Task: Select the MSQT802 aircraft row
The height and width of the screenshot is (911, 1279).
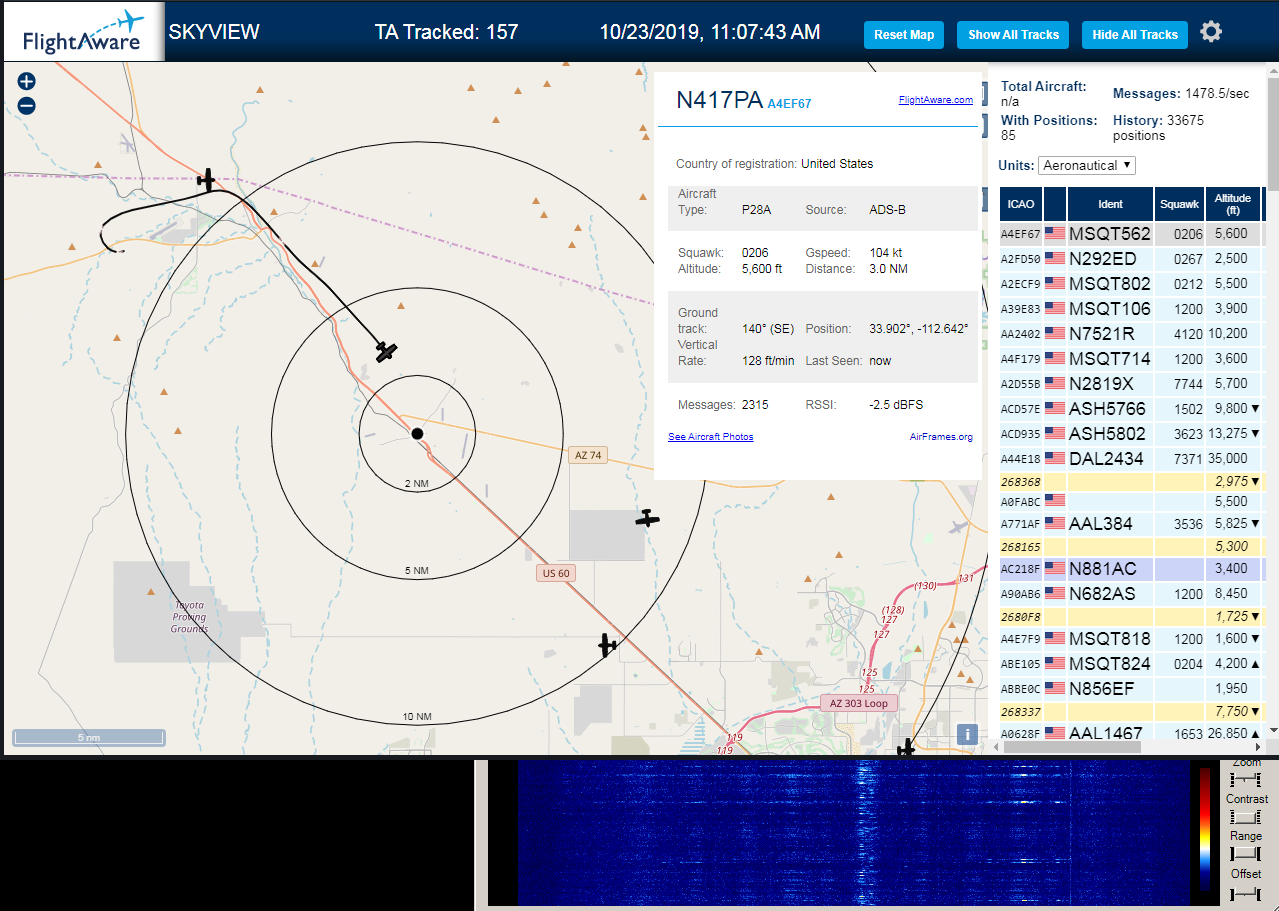Action: [x=1131, y=284]
